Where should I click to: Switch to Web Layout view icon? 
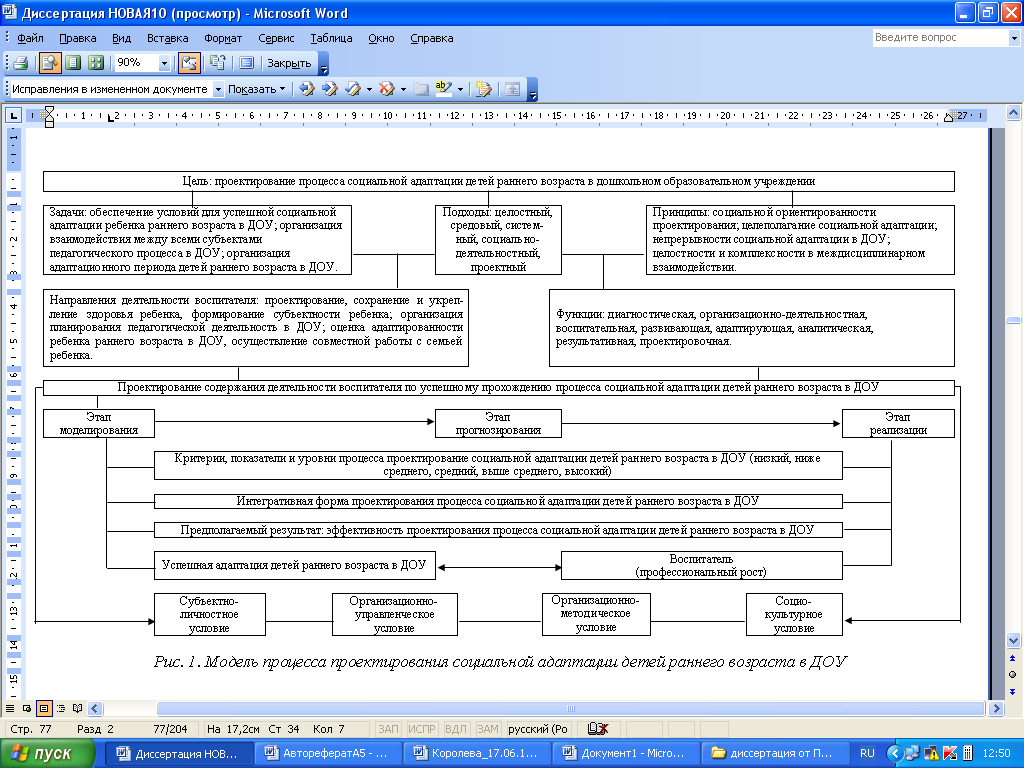(x=27, y=708)
